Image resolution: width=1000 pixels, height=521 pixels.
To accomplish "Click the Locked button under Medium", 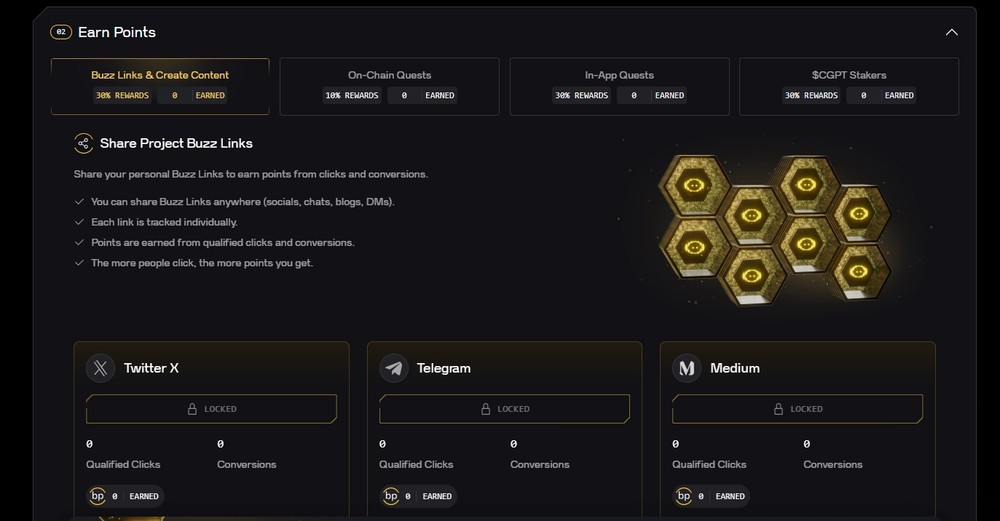I will tap(797, 409).
